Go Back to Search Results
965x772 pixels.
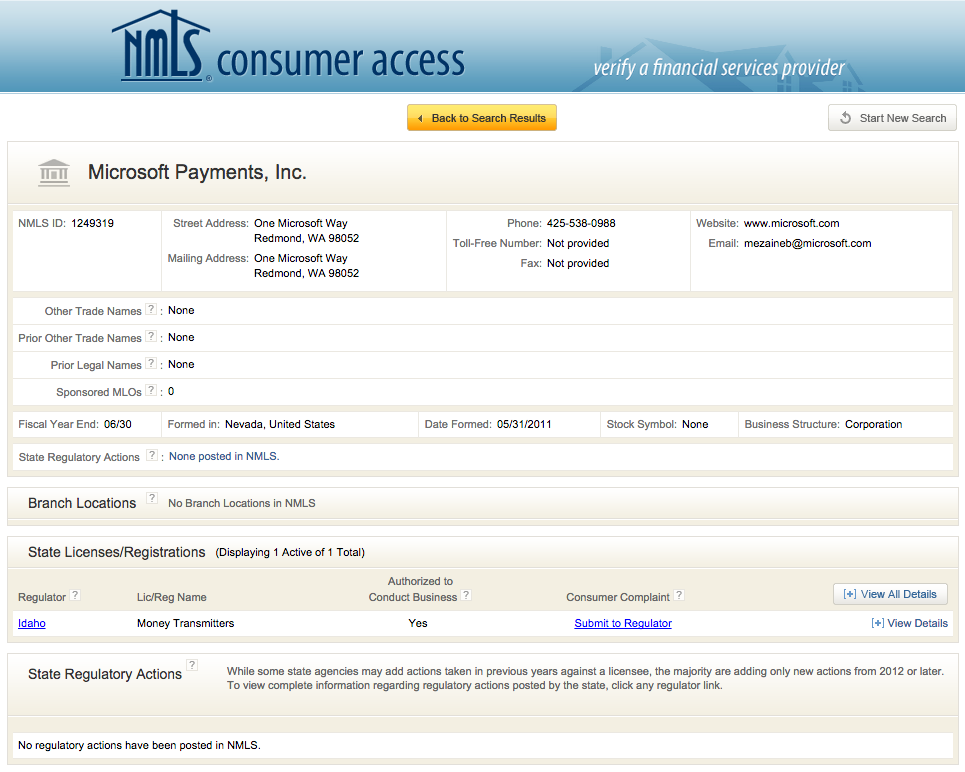481,118
